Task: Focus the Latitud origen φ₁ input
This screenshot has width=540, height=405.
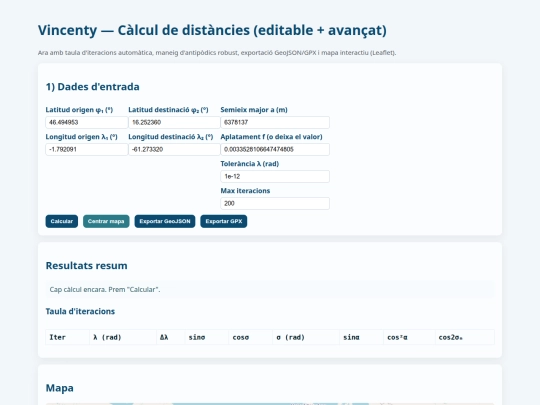Action: pyautogui.click(x=86, y=122)
